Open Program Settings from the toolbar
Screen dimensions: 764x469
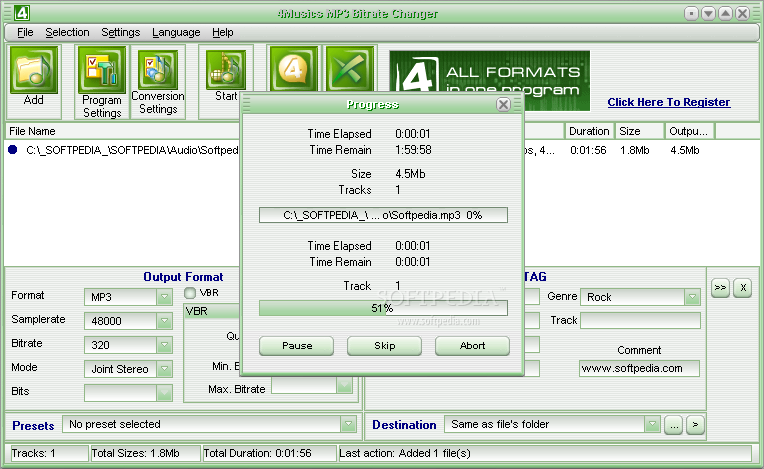(x=102, y=70)
